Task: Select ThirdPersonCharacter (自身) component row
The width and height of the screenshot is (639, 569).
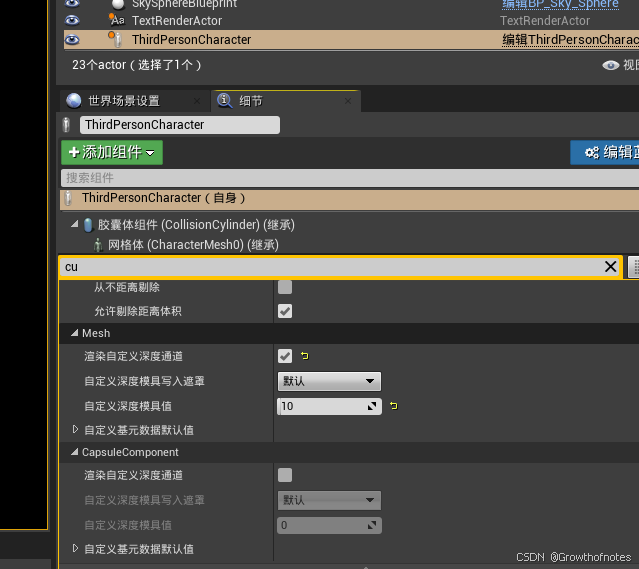Action: coord(349,199)
